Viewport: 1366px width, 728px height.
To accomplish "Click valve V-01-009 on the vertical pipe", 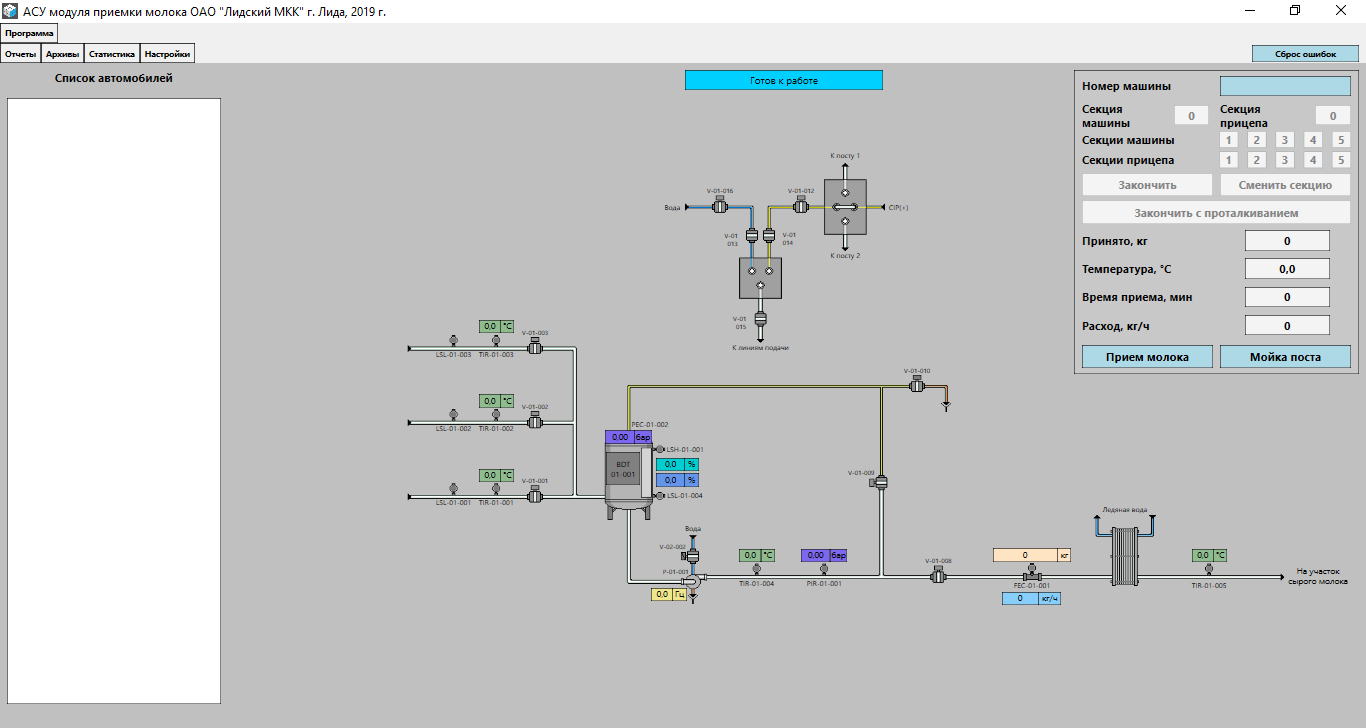I will (881, 483).
